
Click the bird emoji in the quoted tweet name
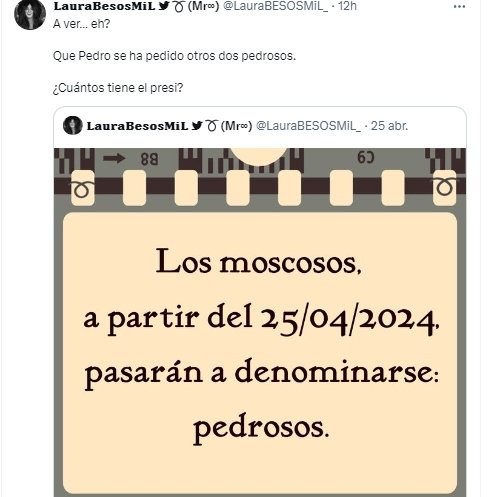(x=197, y=126)
